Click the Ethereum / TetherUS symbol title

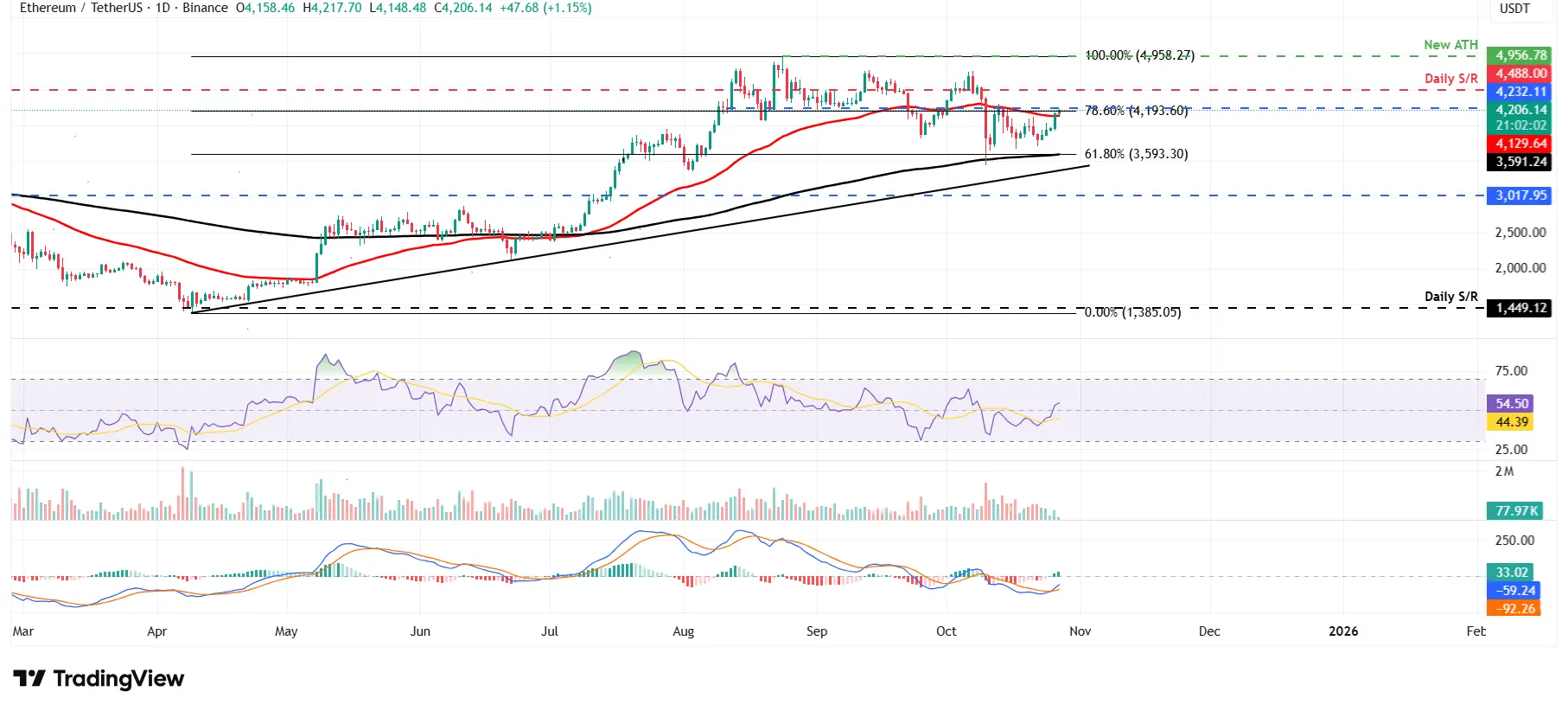click(x=81, y=8)
